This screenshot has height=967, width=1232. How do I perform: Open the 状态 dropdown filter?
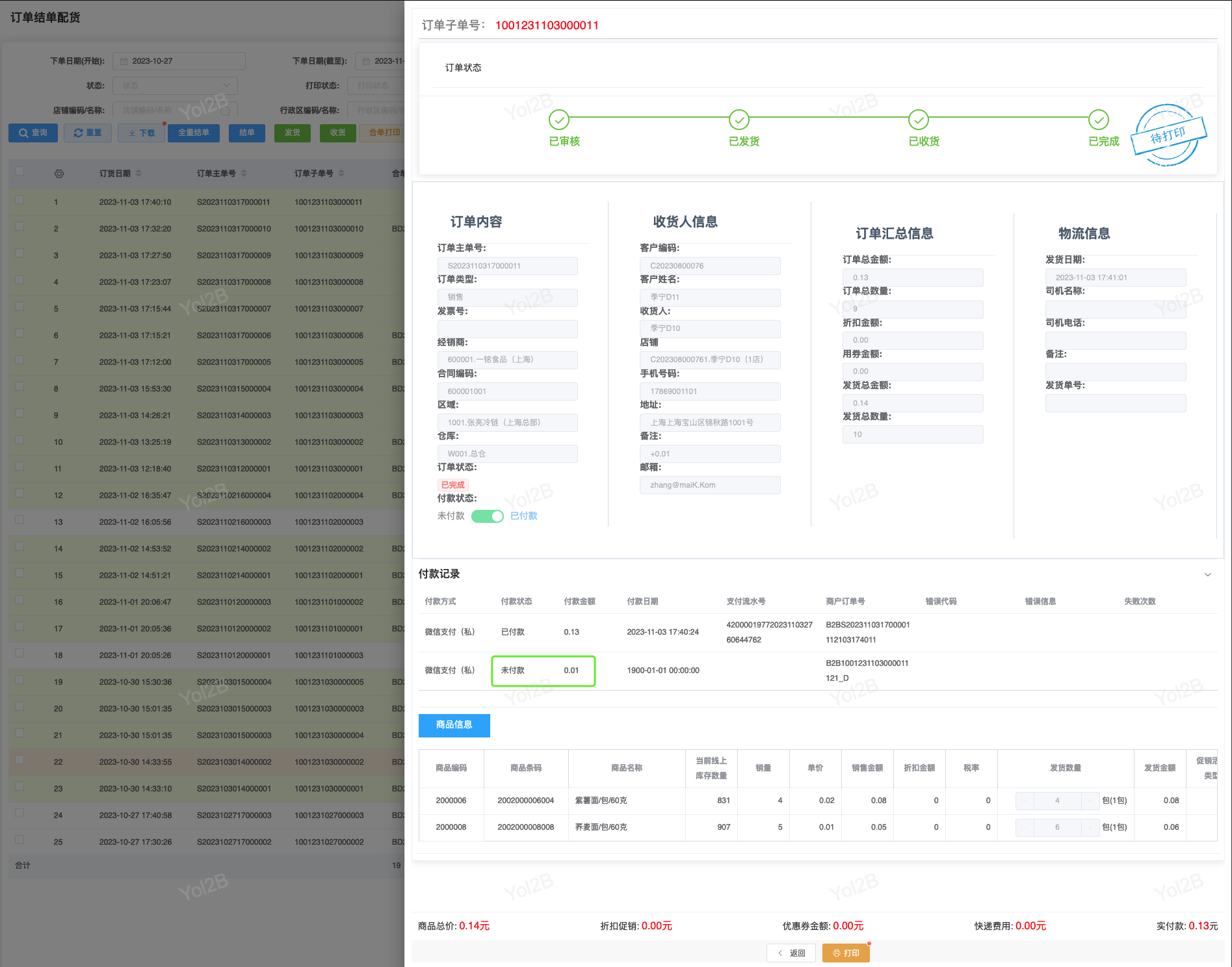pyautogui.click(x=175, y=86)
